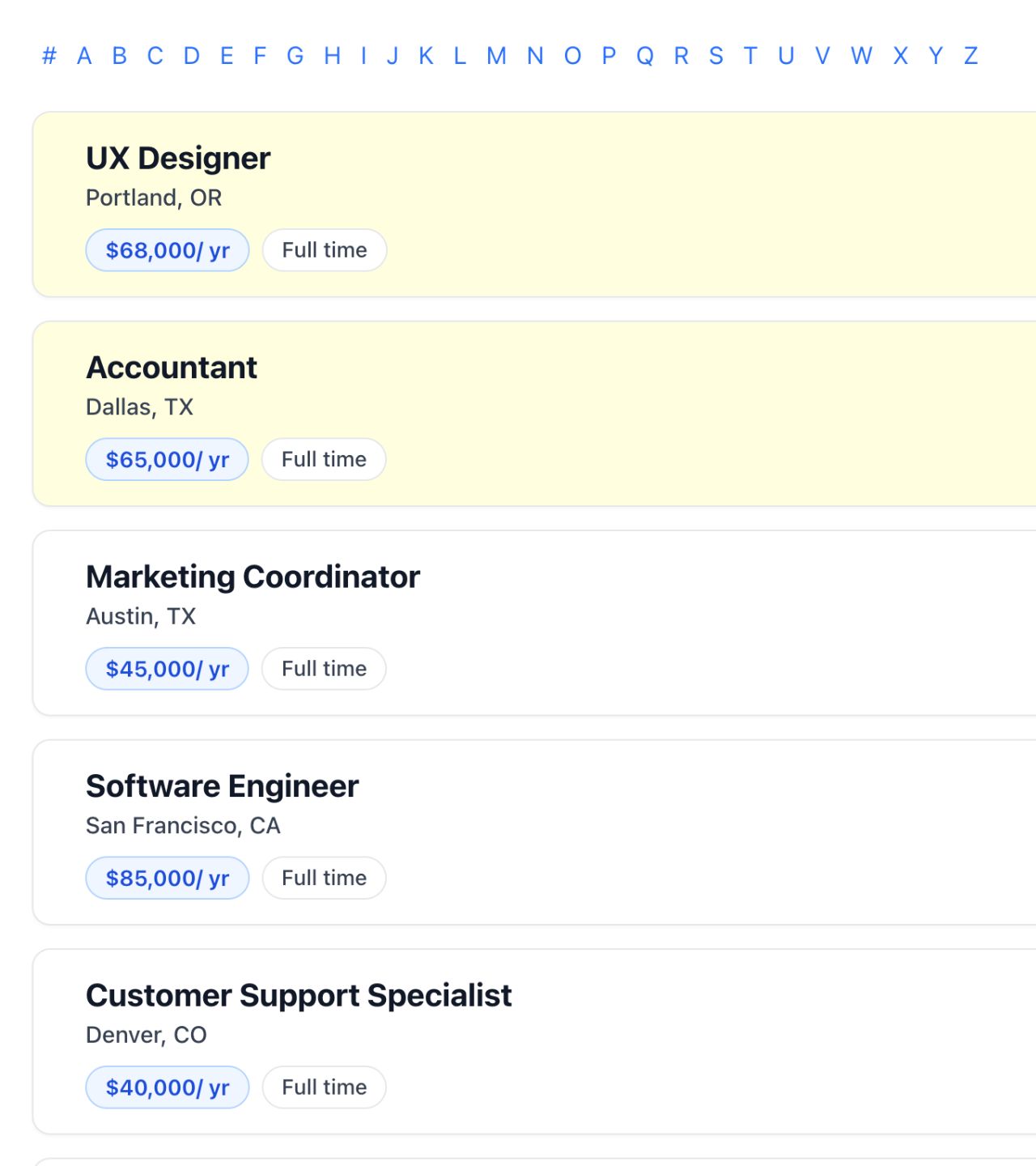Click the $68,000/yr salary badge
Viewport: 1036px width, 1166px height.
(x=166, y=250)
